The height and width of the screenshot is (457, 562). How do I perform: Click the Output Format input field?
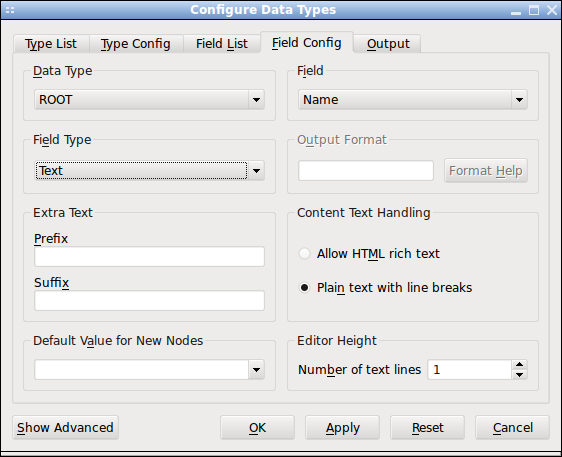pyautogui.click(x=366, y=171)
